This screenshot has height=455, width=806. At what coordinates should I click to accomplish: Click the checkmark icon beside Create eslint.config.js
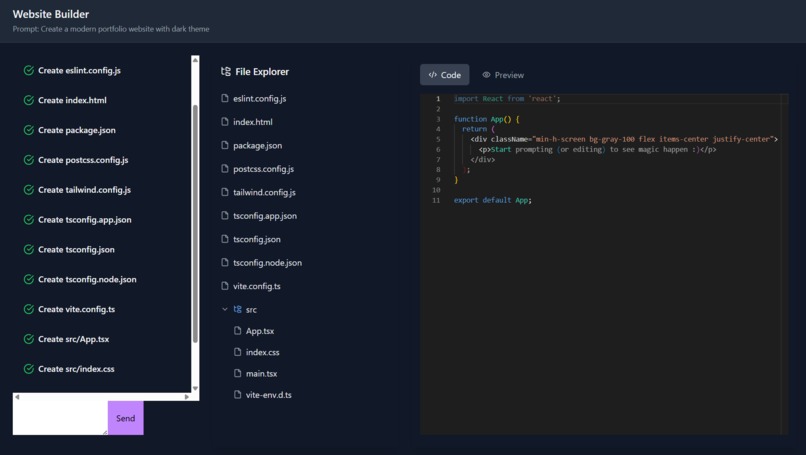pos(29,70)
